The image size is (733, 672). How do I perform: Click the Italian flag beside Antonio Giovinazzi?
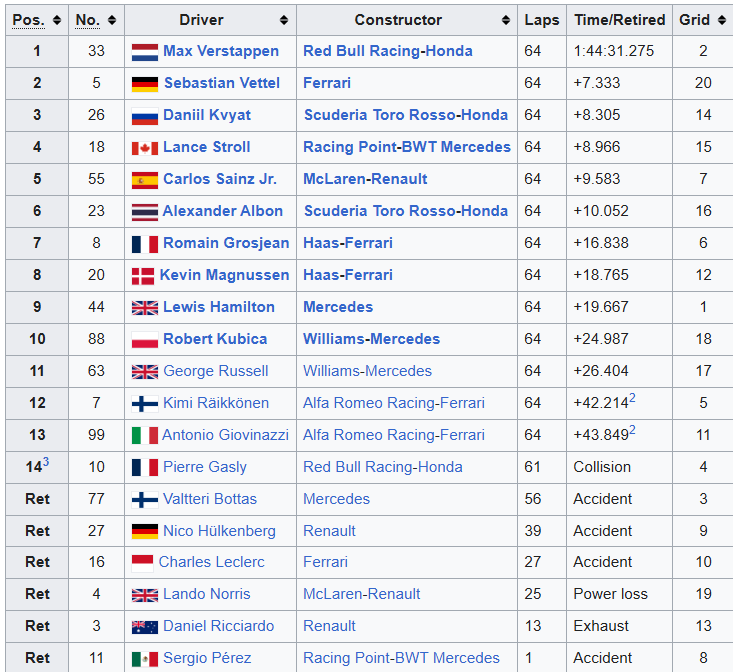coord(145,436)
